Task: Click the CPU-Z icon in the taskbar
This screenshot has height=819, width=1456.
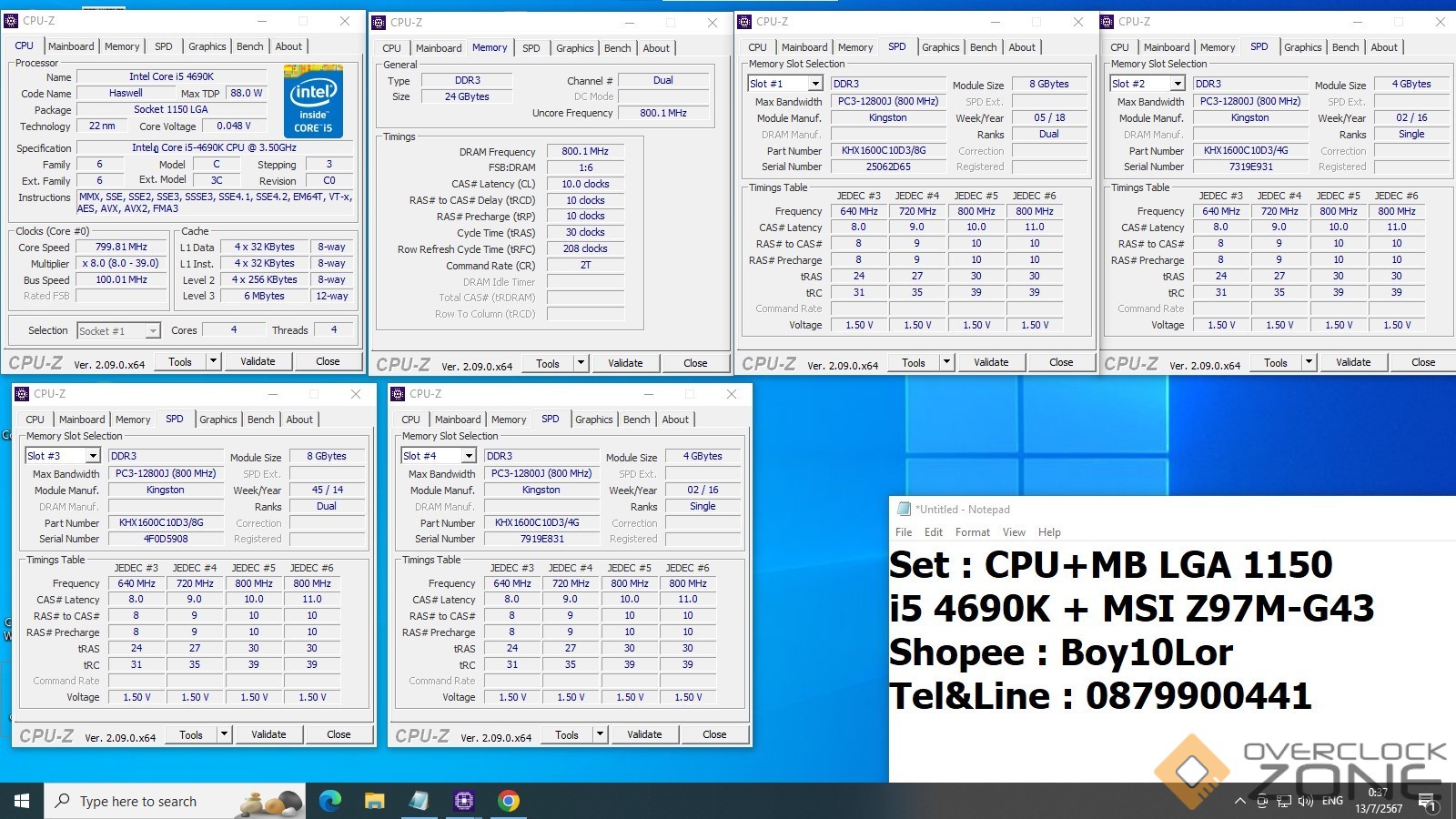Action: click(464, 801)
